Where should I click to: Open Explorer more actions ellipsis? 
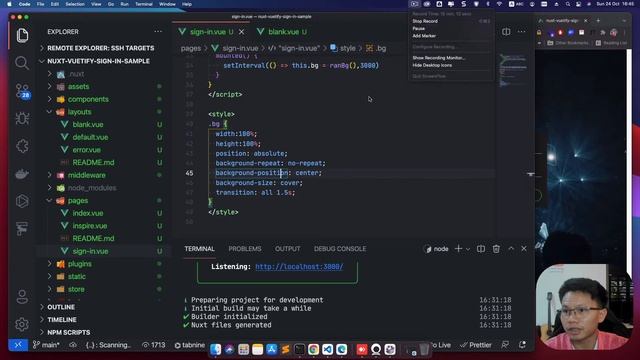pyautogui.click(x=158, y=31)
